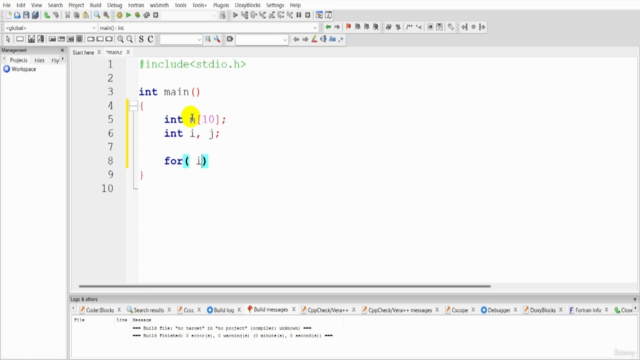Click the Cut scissors icon
The image size is (640, 360).
[68, 16]
